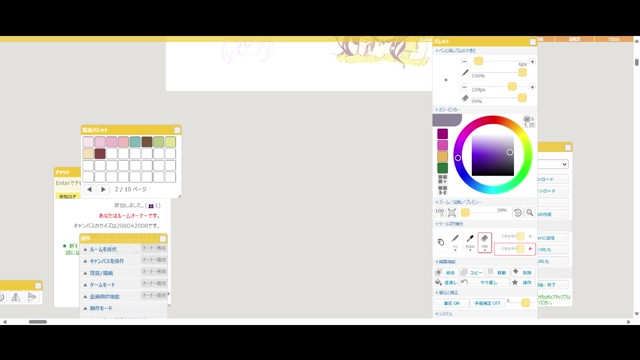The width and height of the screenshot is (640, 360).
Task: Select the eyedropper tool icon
Action: (470, 242)
